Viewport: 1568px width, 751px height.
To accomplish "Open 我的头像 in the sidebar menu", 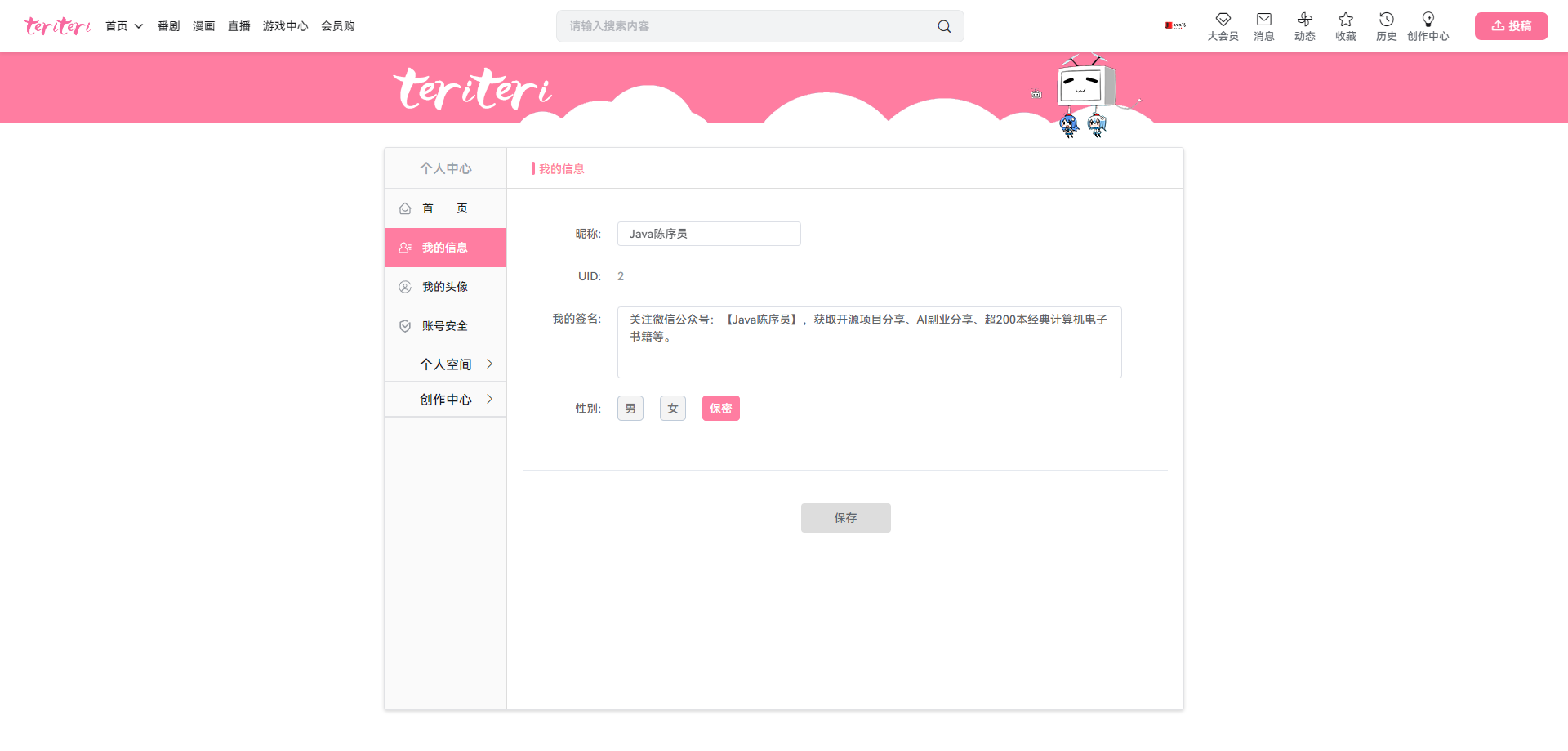I will [x=446, y=287].
